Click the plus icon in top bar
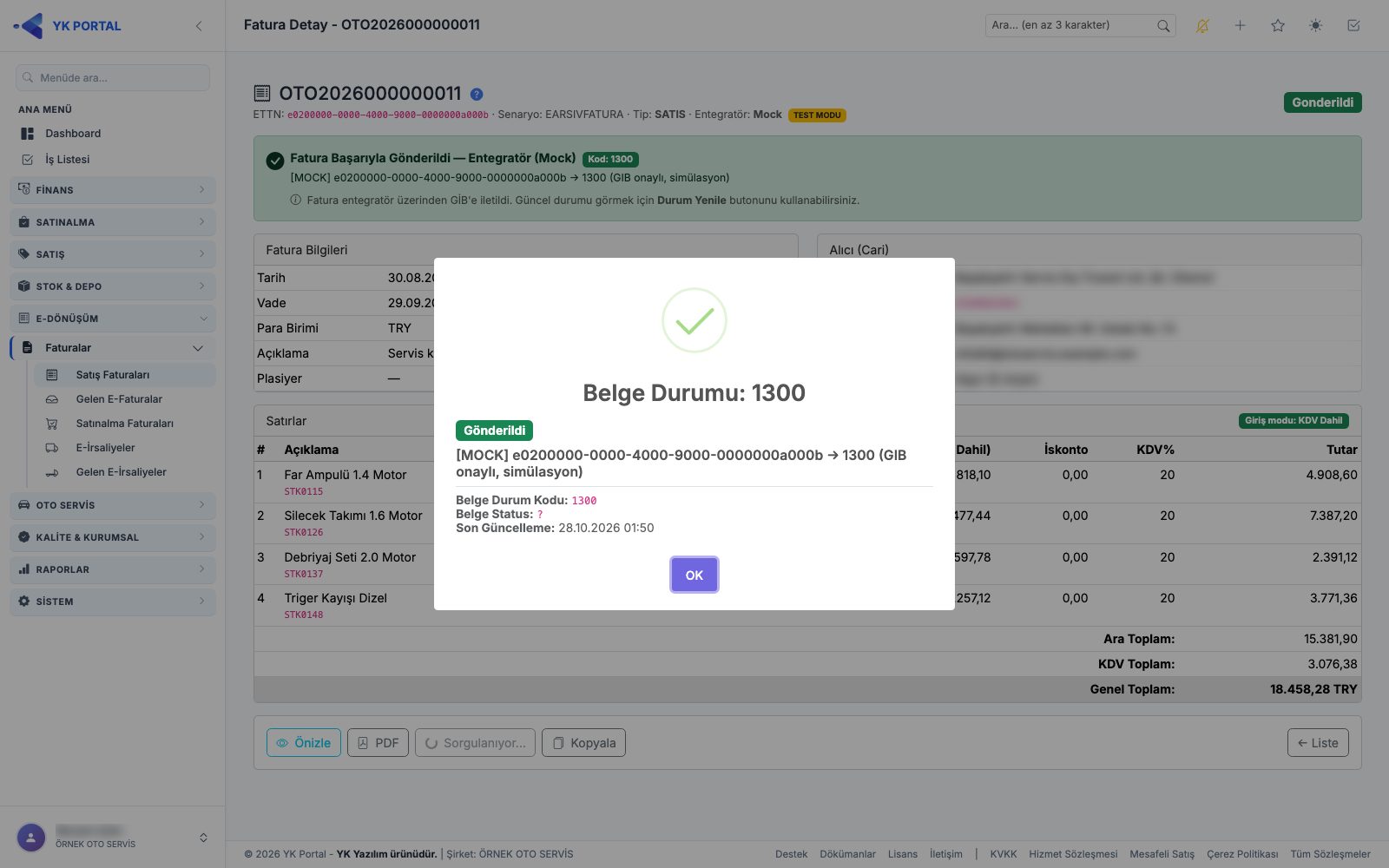 [x=1241, y=26]
